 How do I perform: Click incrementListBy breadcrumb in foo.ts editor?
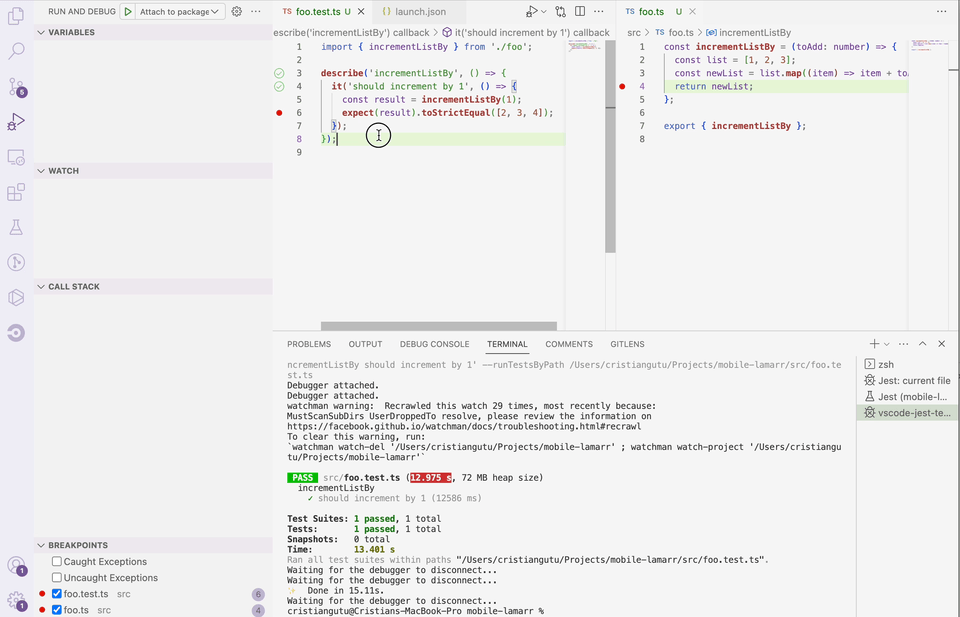pyautogui.click(x=748, y=32)
